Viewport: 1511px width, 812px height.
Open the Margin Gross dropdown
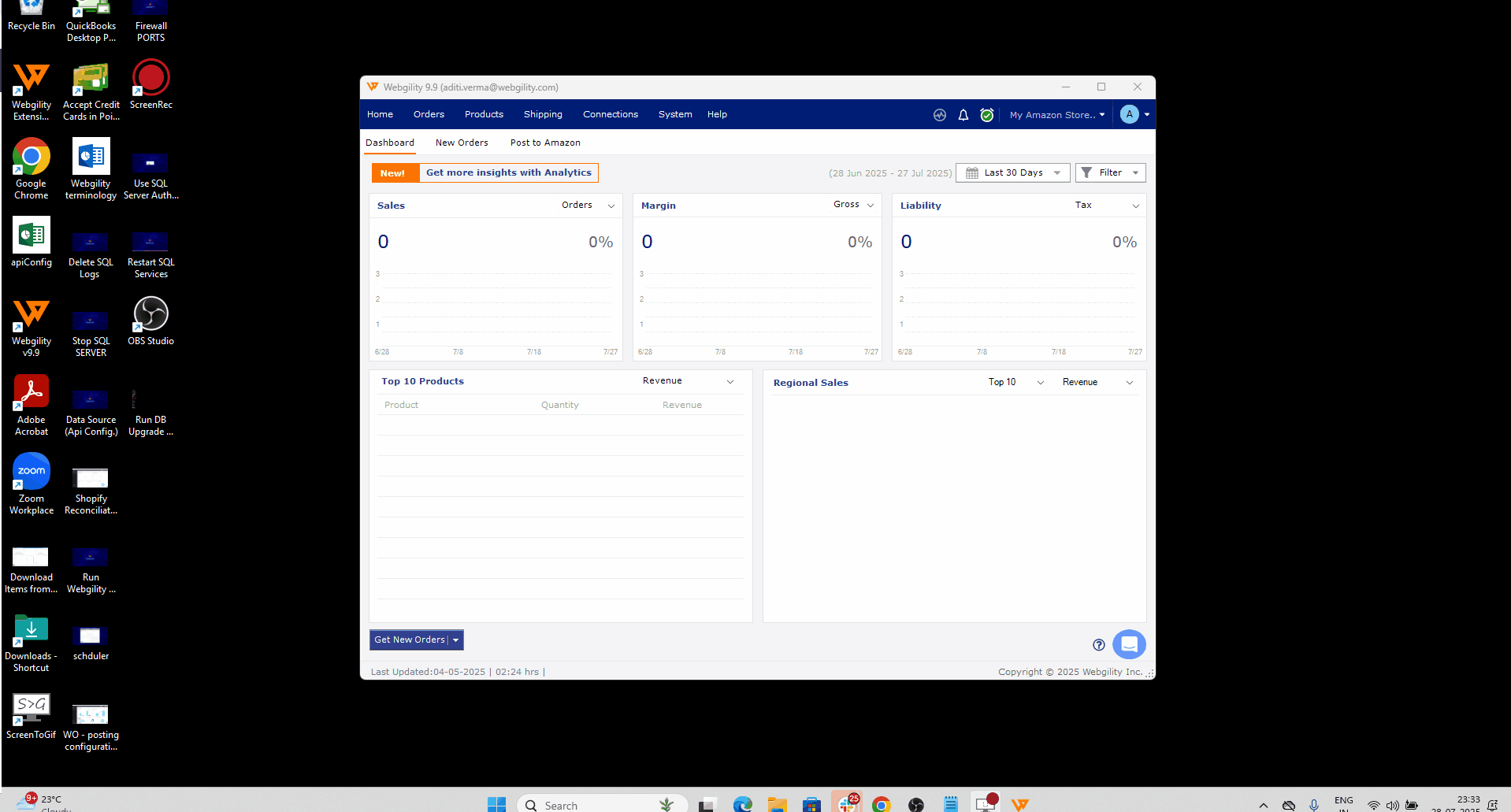click(854, 205)
